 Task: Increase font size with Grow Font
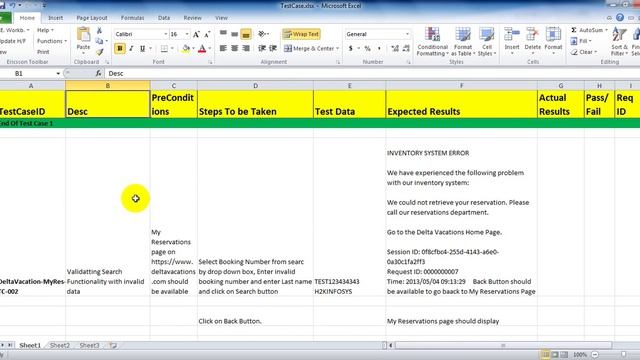(x=196, y=34)
